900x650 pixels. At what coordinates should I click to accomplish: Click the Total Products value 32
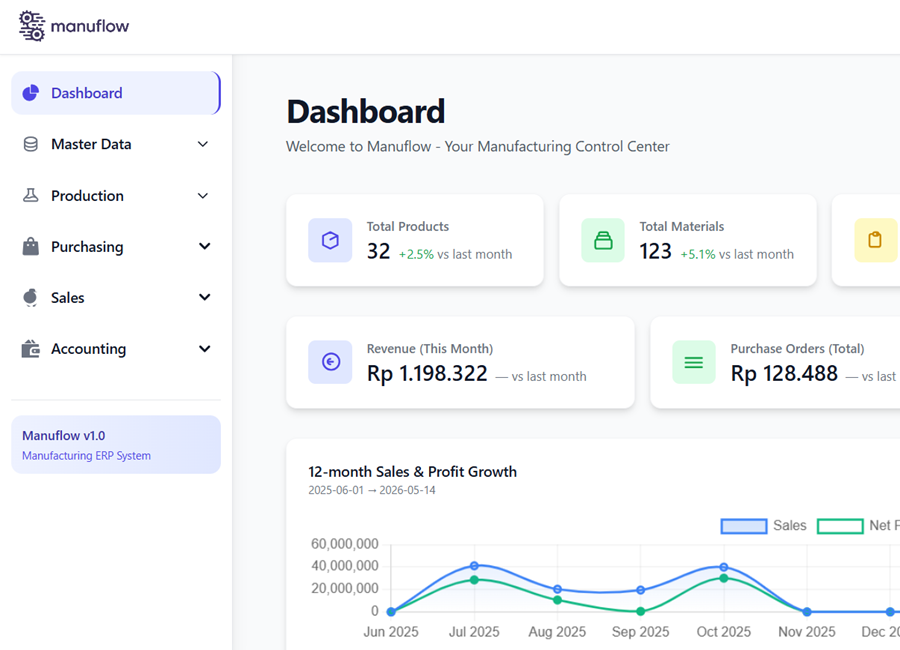point(378,252)
